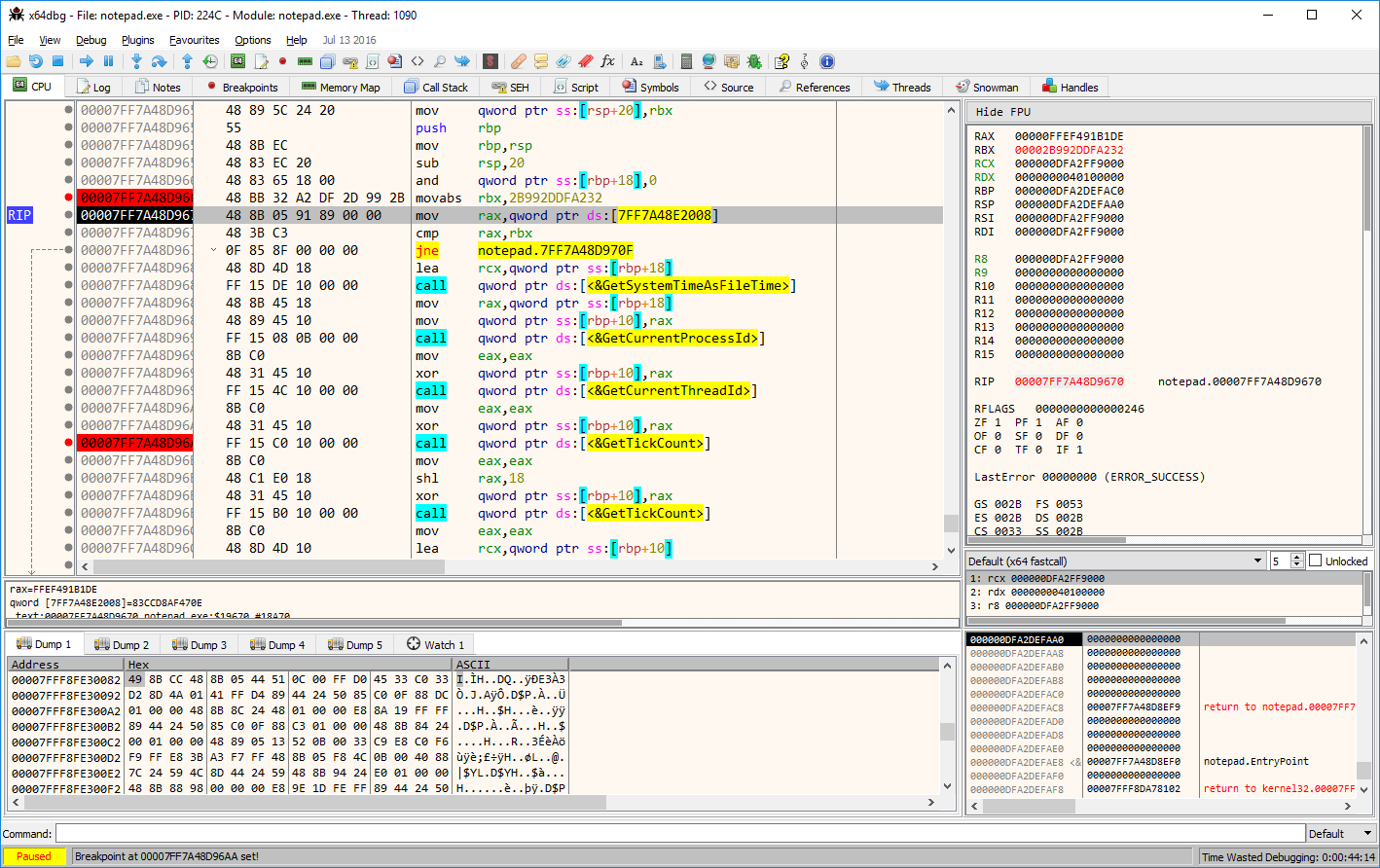1380x868 pixels.
Task: Toggle the breakpoint bullet on the GetCurrentProcessId call row
Action: [68, 338]
